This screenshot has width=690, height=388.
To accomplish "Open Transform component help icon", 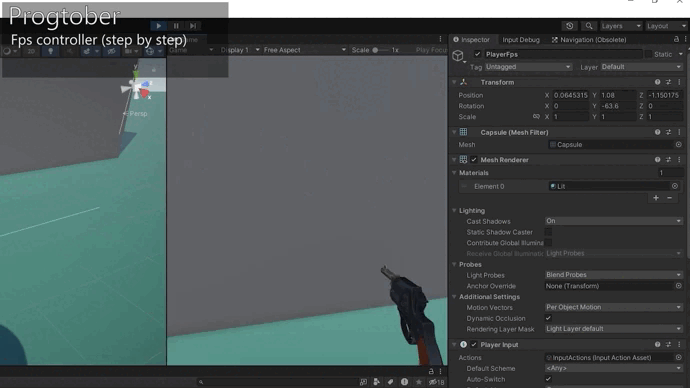I will click(x=657, y=82).
